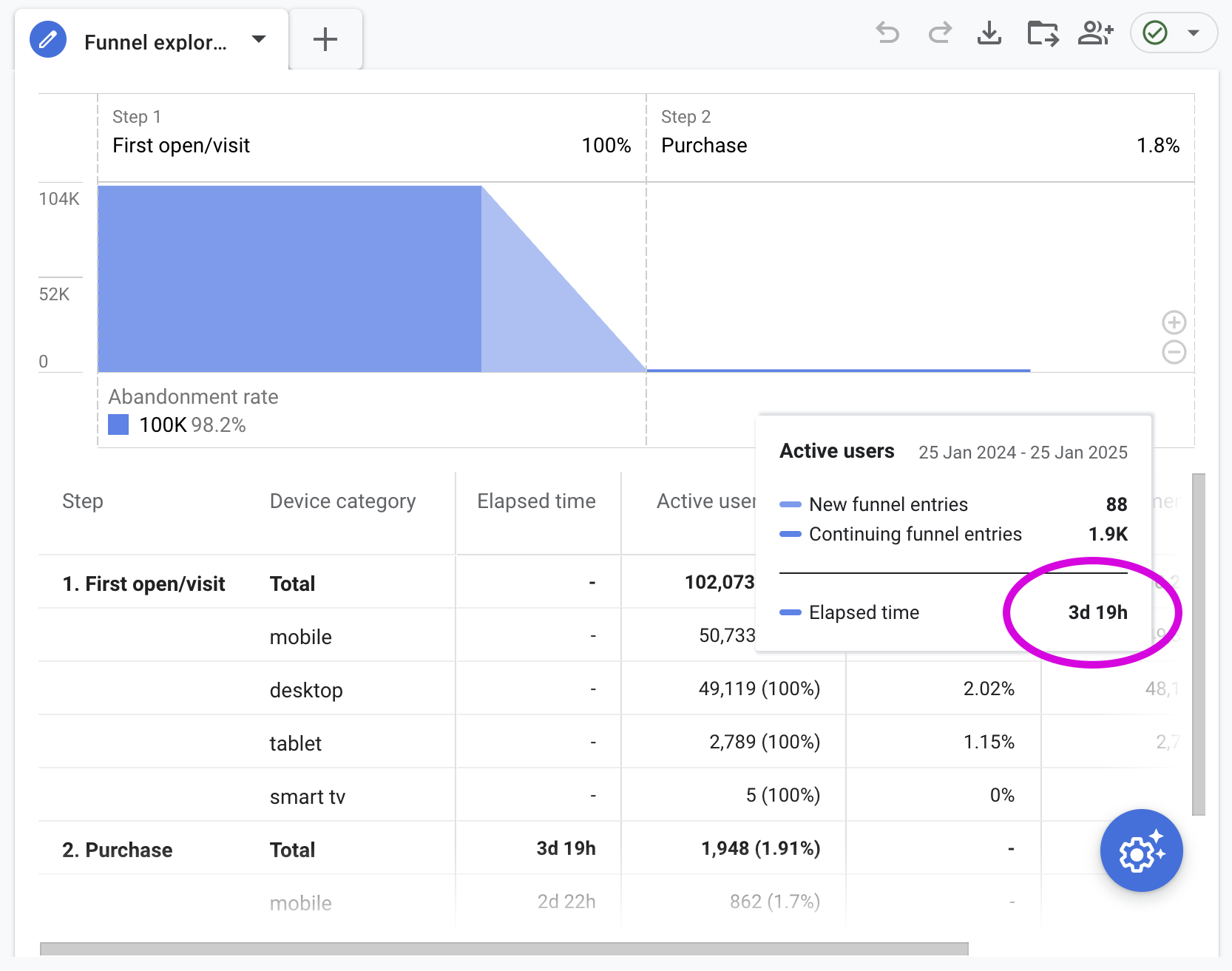Click the 'tablet' device row
This screenshot has height=971, width=1232.
pyautogui.click(x=295, y=743)
